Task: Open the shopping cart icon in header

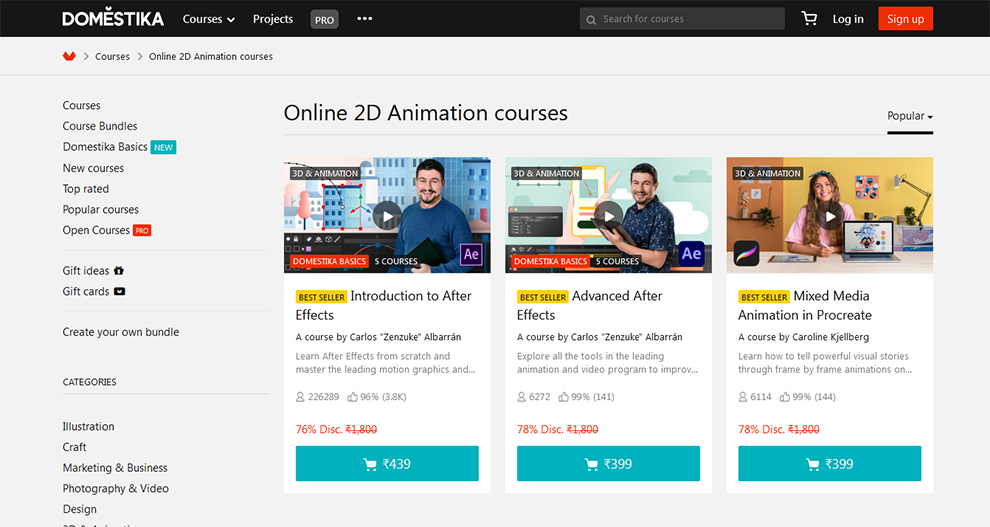Action: [809, 18]
